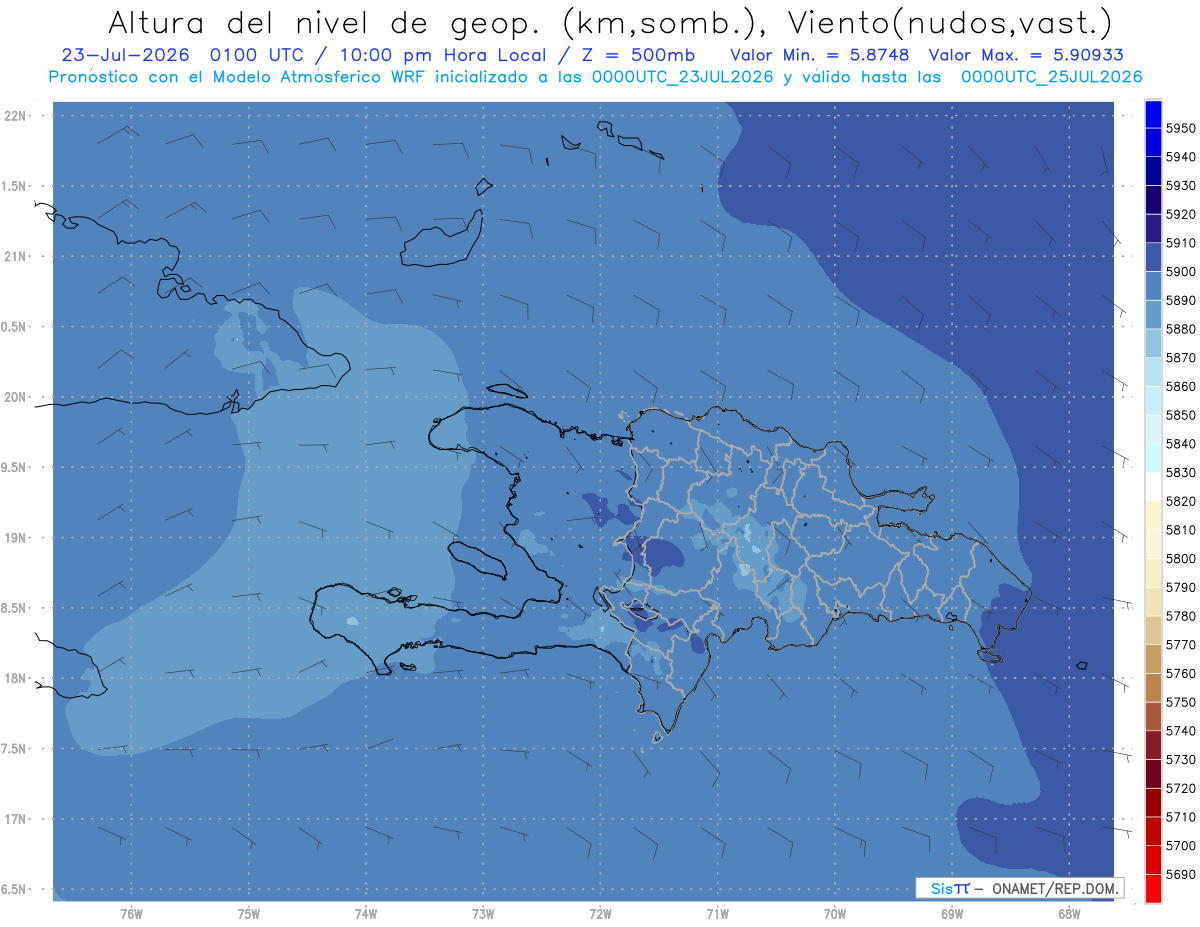
Task: Click the 6.5N latitude axis label
Action: click(x=15, y=890)
